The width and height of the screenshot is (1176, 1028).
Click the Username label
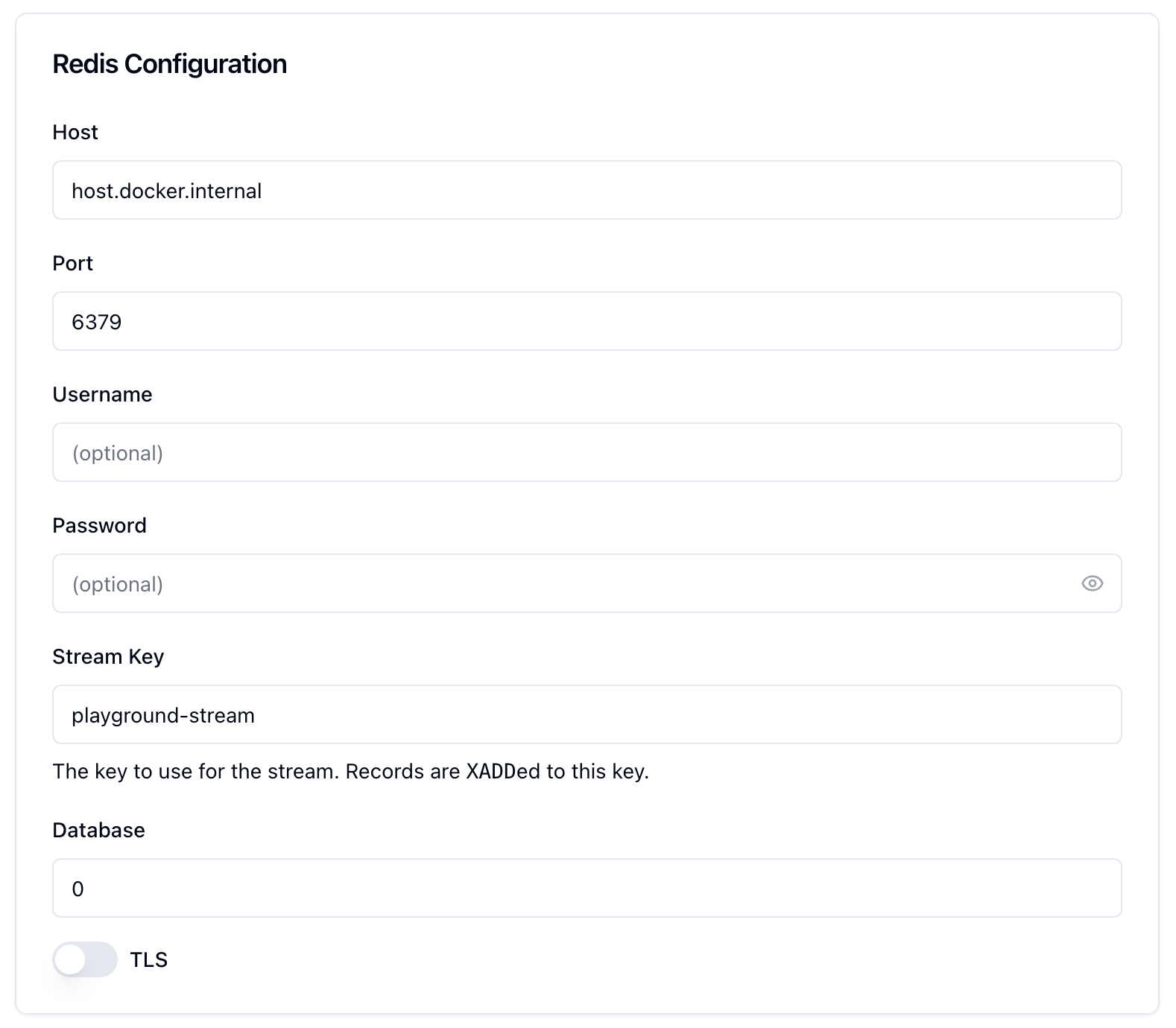coord(102,395)
